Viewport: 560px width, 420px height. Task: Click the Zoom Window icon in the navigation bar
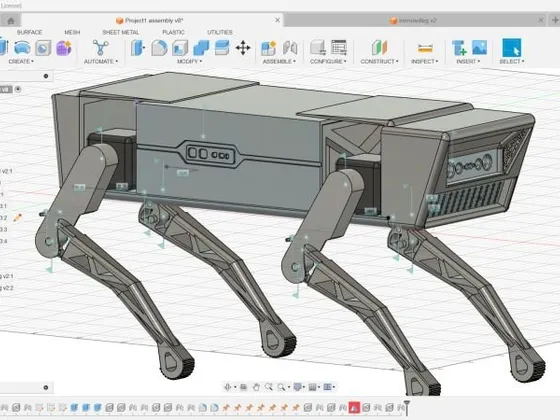[x=281, y=387]
